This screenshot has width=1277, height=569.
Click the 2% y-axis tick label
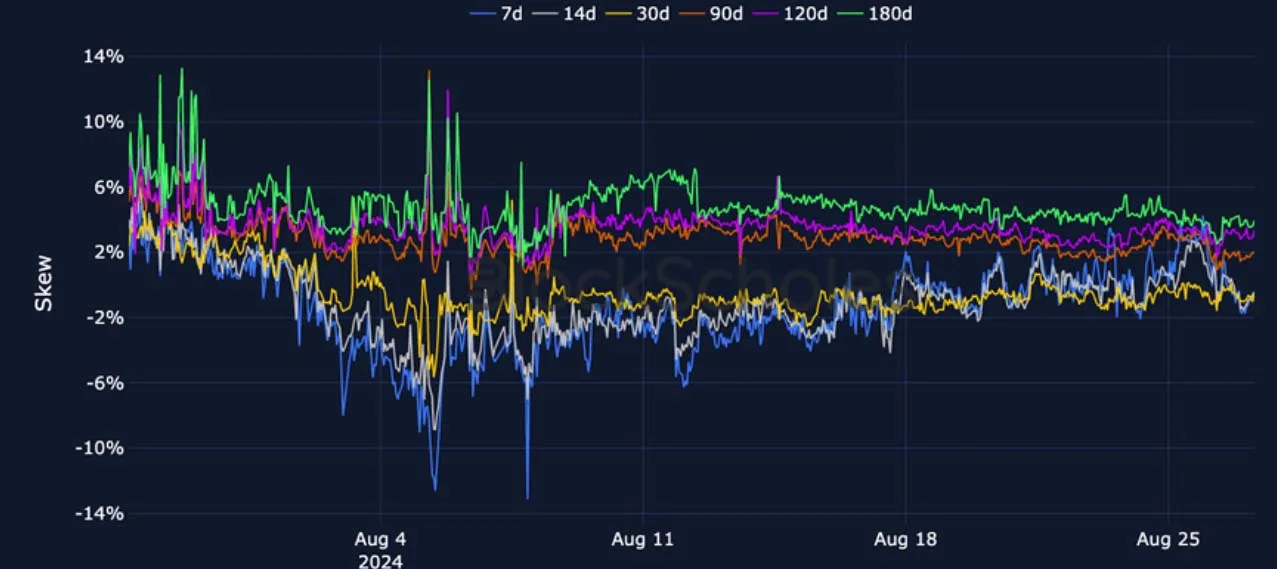[108, 252]
